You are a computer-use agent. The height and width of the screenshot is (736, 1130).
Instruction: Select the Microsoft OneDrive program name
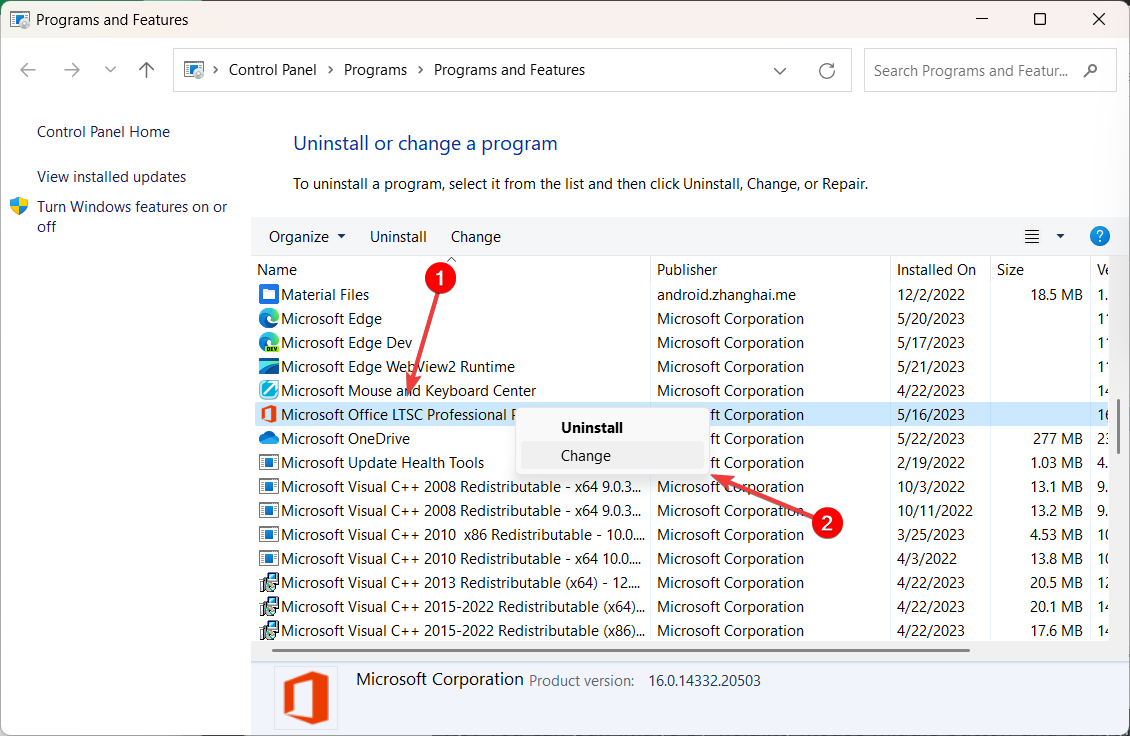click(345, 438)
